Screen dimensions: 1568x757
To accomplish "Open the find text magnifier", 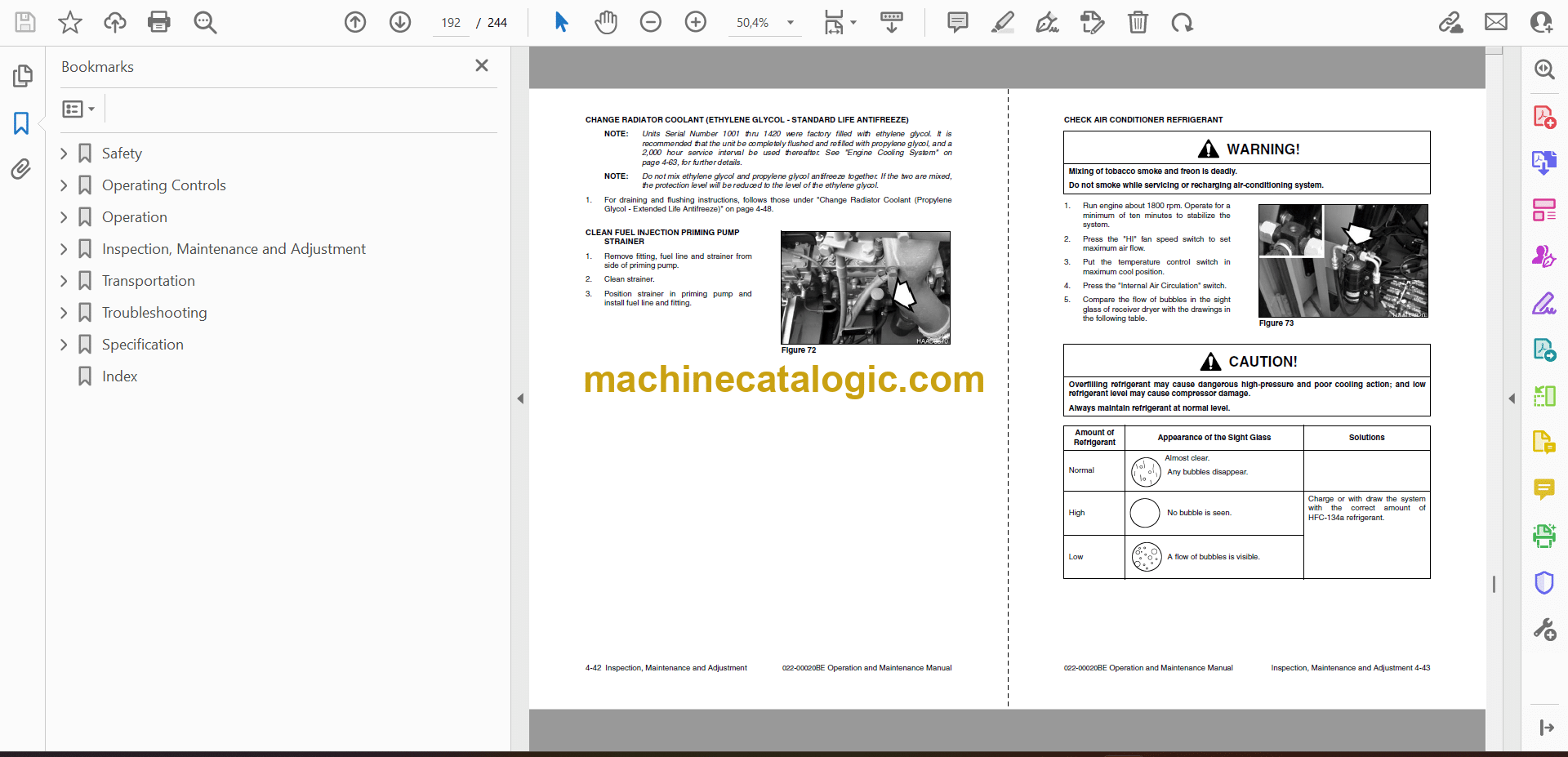I will point(205,22).
